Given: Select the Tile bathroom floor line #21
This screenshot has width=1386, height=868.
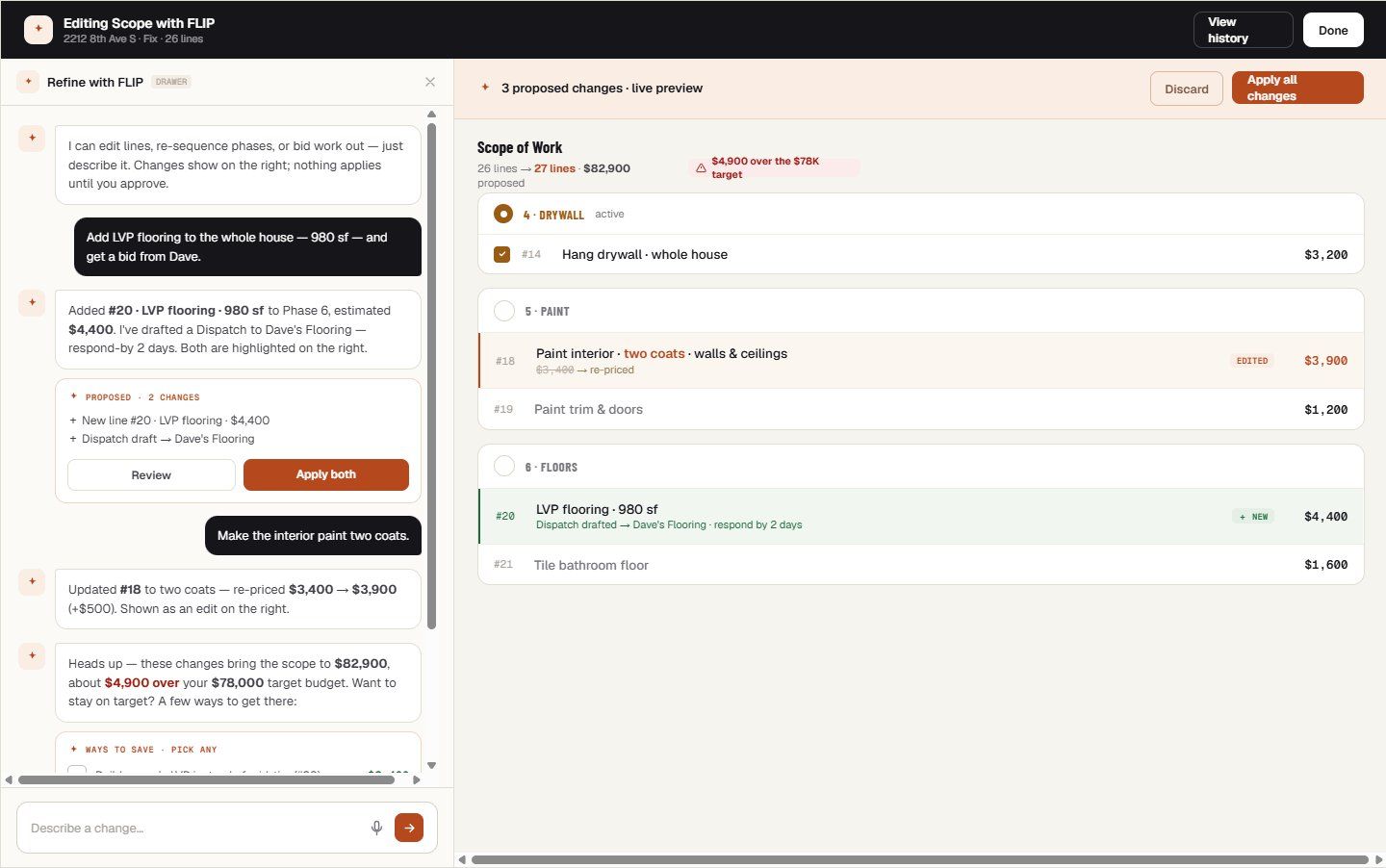Looking at the screenshot, I should pyautogui.click(x=921, y=565).
